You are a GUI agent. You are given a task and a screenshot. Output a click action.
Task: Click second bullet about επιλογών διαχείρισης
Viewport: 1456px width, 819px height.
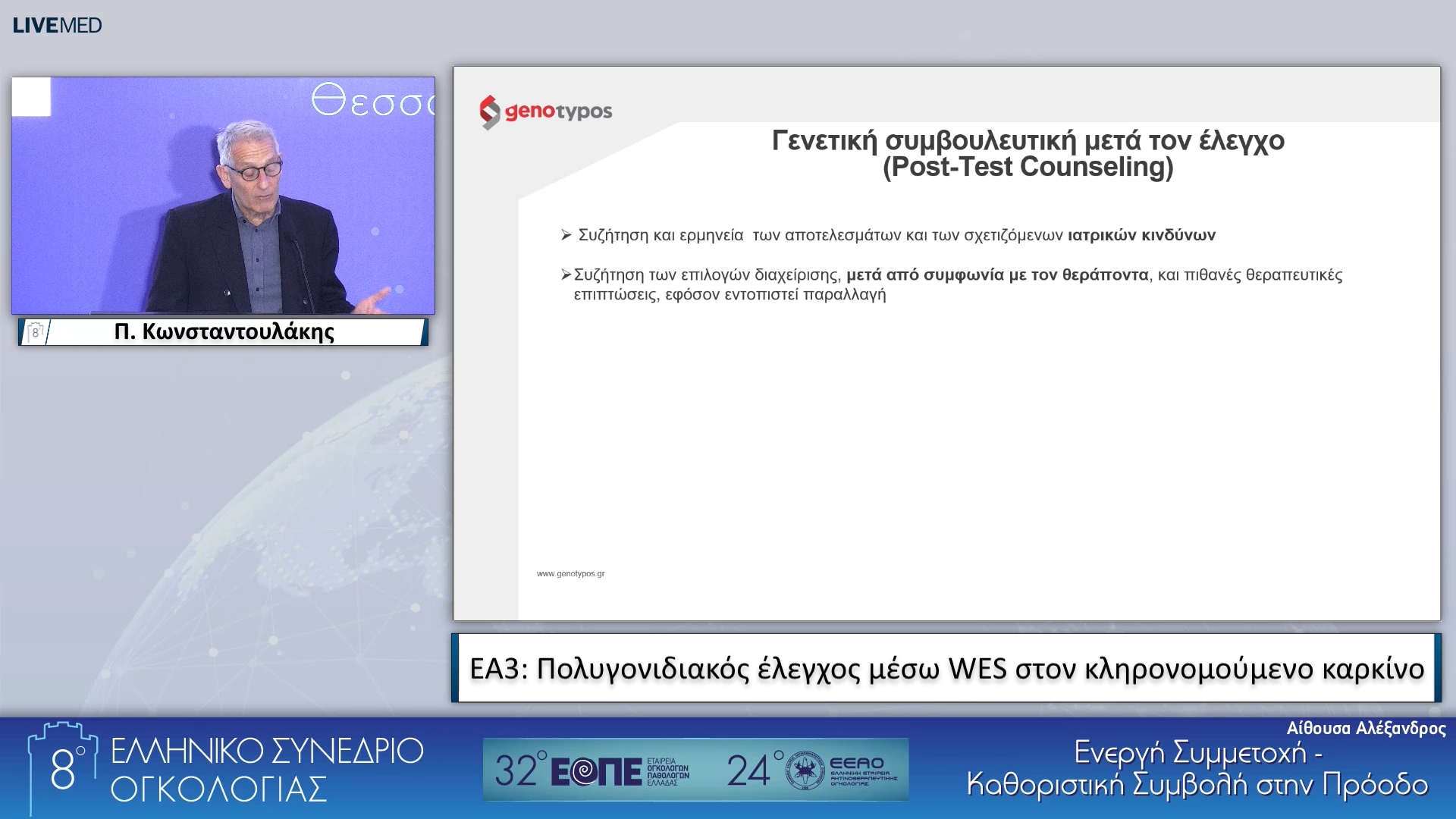(x=952, y=284)
